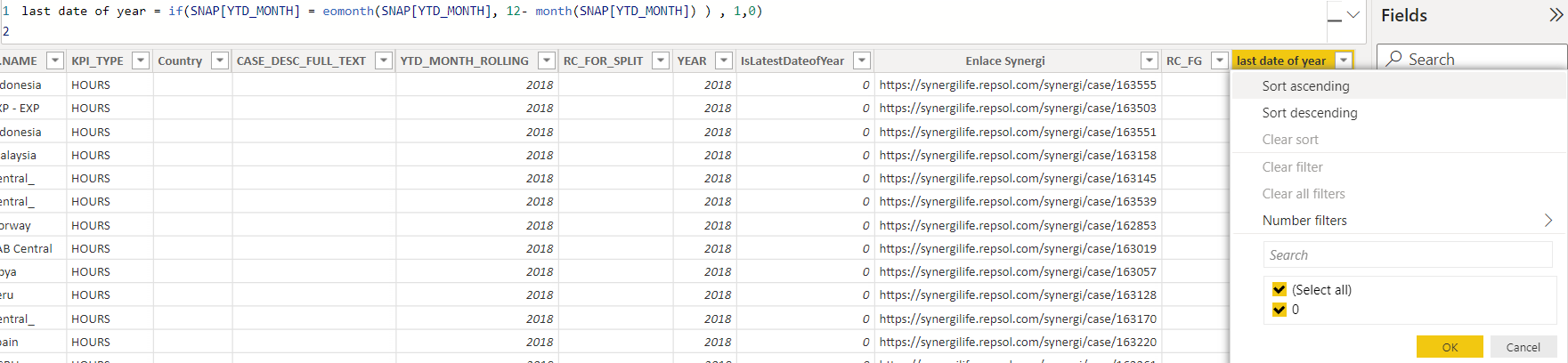Open filter dropdown for RC_FG column
This screenshot has width=1568, height=363.
tap(1220, 60)
